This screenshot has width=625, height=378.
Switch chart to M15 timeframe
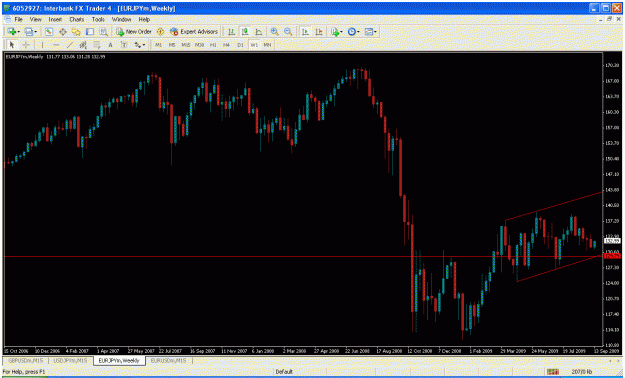[186, 45]
